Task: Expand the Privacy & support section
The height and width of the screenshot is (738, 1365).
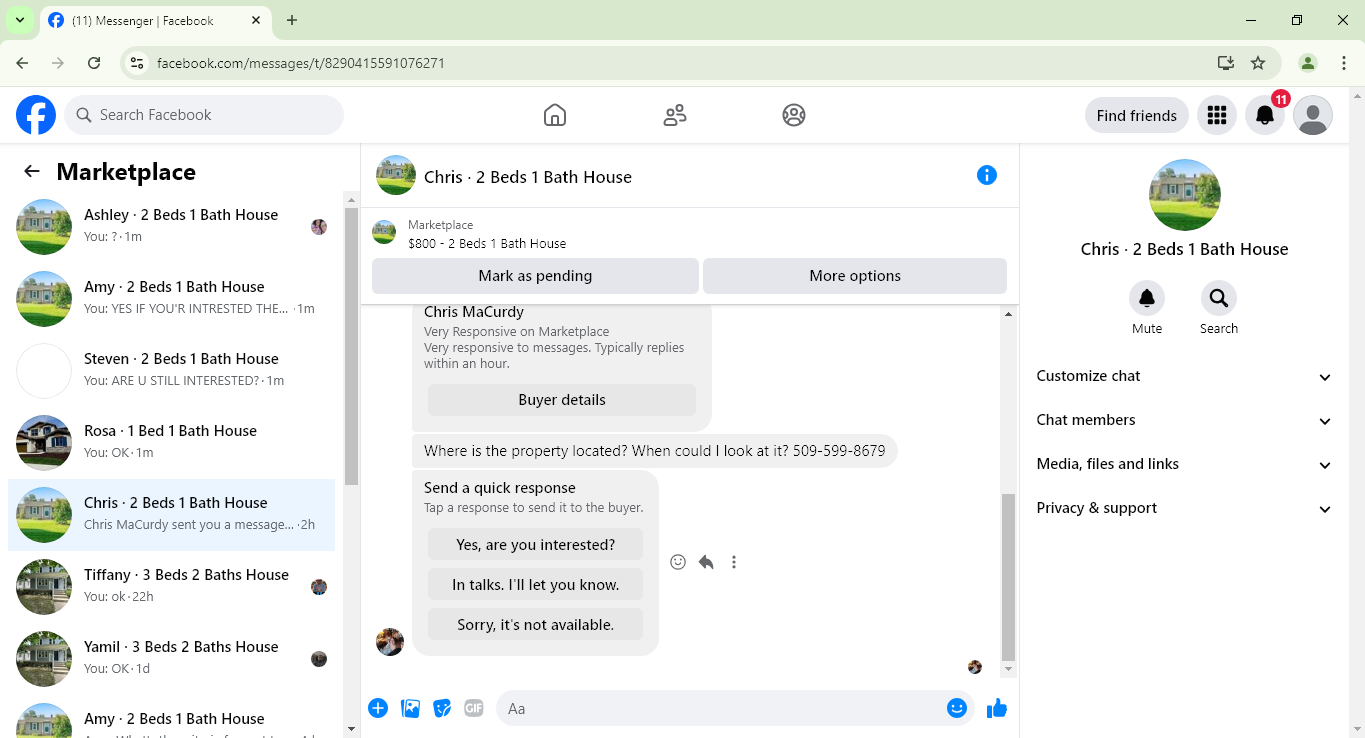Action: click(x=1185, y=508)
